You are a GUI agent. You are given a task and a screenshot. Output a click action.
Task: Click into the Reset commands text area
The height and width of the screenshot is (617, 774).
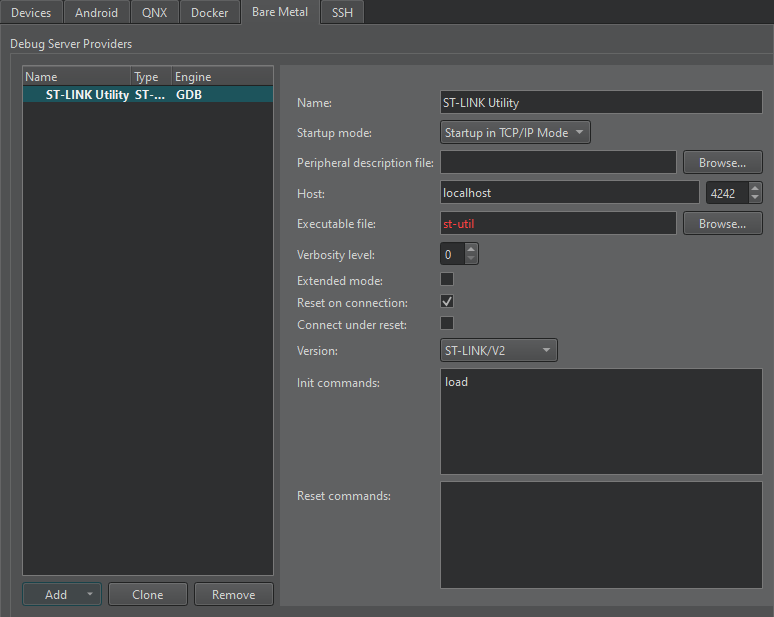[600, 535]
